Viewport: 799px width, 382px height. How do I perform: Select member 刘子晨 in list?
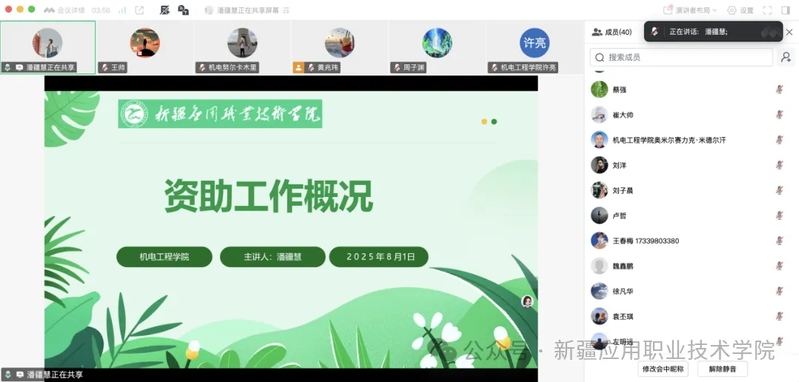[x=691, y=190]
